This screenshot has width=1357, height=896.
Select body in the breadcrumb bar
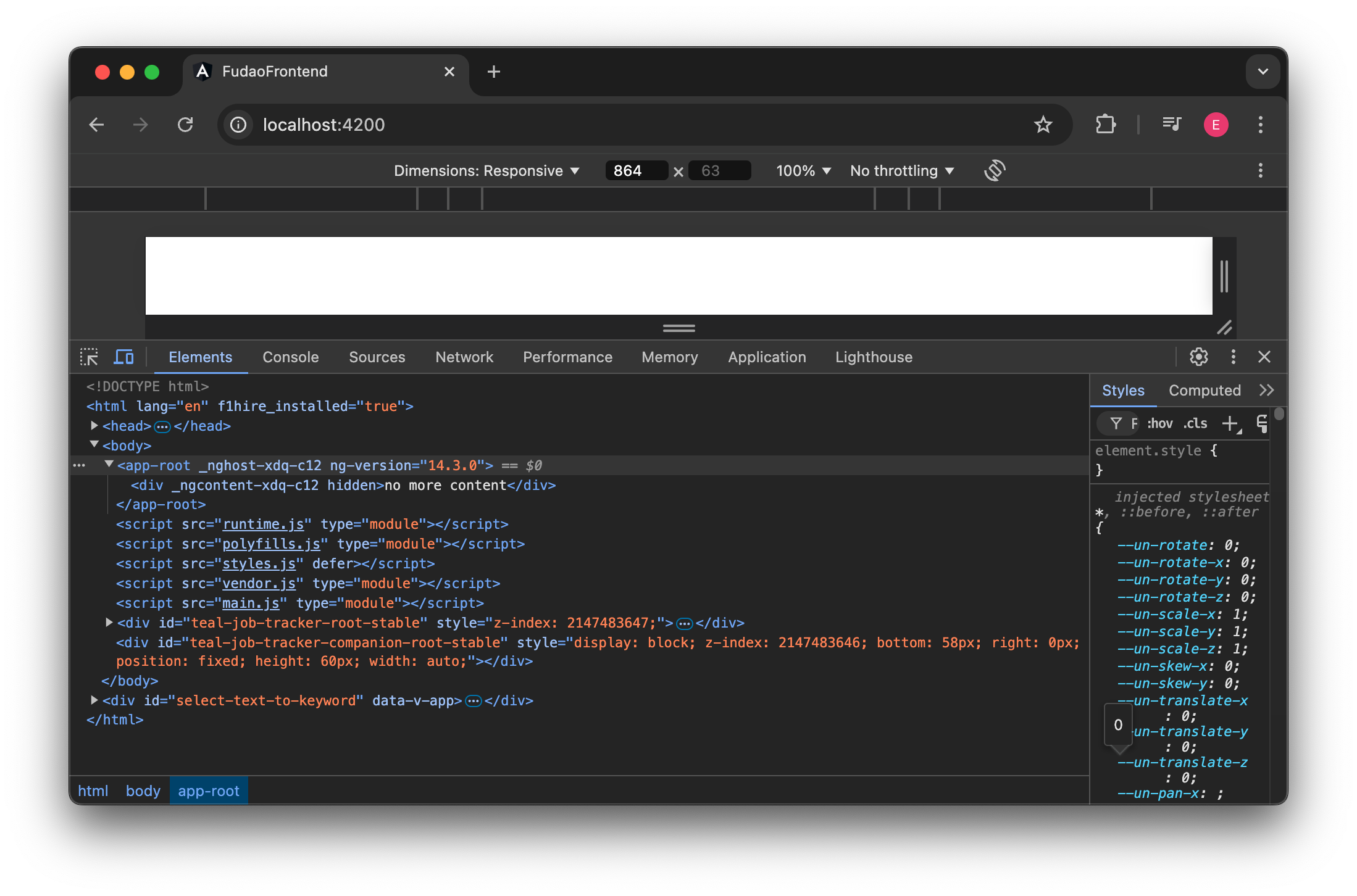pos(143,791)
